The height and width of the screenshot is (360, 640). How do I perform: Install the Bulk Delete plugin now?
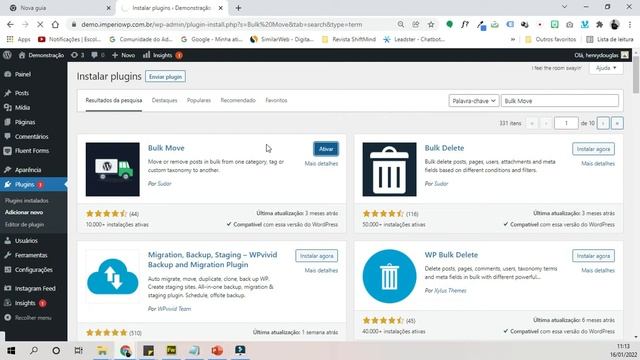593,149
